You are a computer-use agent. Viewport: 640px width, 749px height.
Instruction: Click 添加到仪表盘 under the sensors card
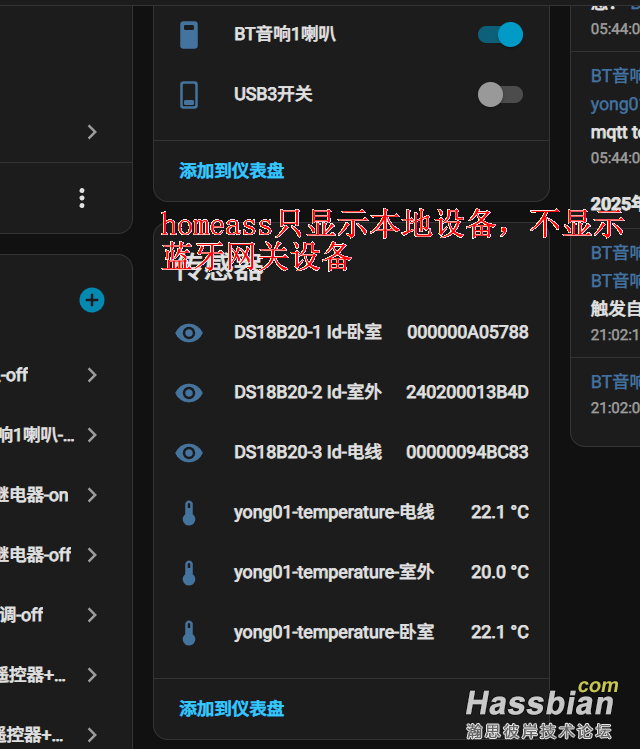[x=232, y=709]
